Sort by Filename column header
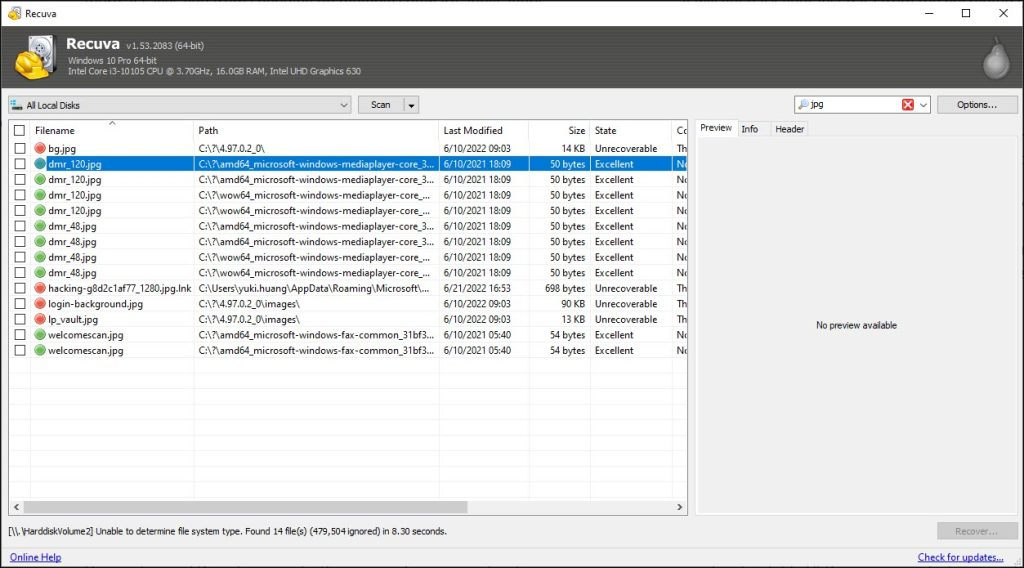This screenshot has width=1024, height=568. 112,131
